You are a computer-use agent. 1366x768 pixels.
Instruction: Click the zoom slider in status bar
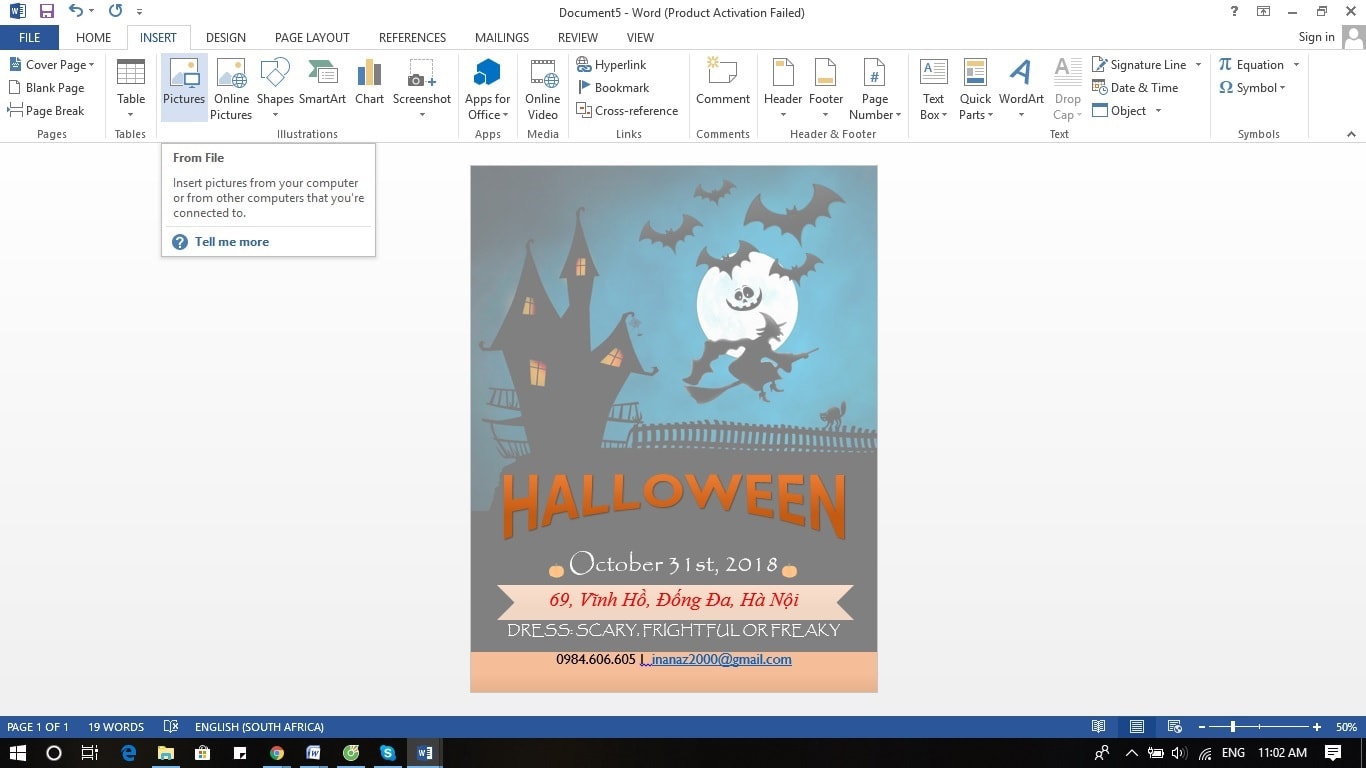1233,727
